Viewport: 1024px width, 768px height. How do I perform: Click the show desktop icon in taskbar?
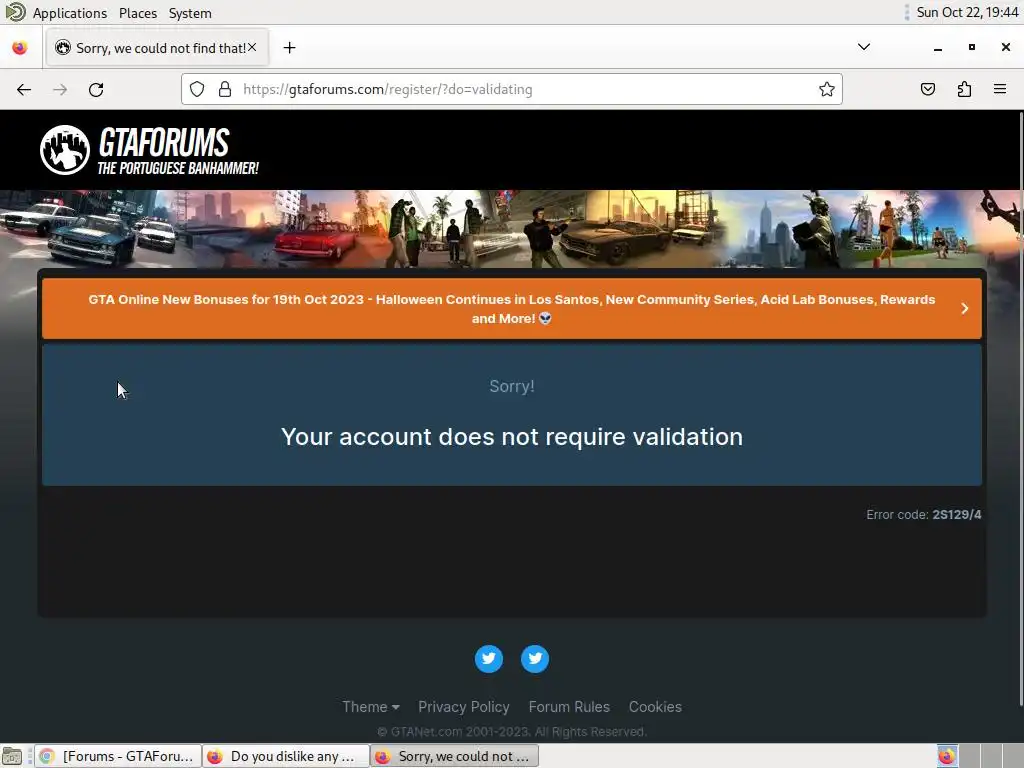point(11,756)
